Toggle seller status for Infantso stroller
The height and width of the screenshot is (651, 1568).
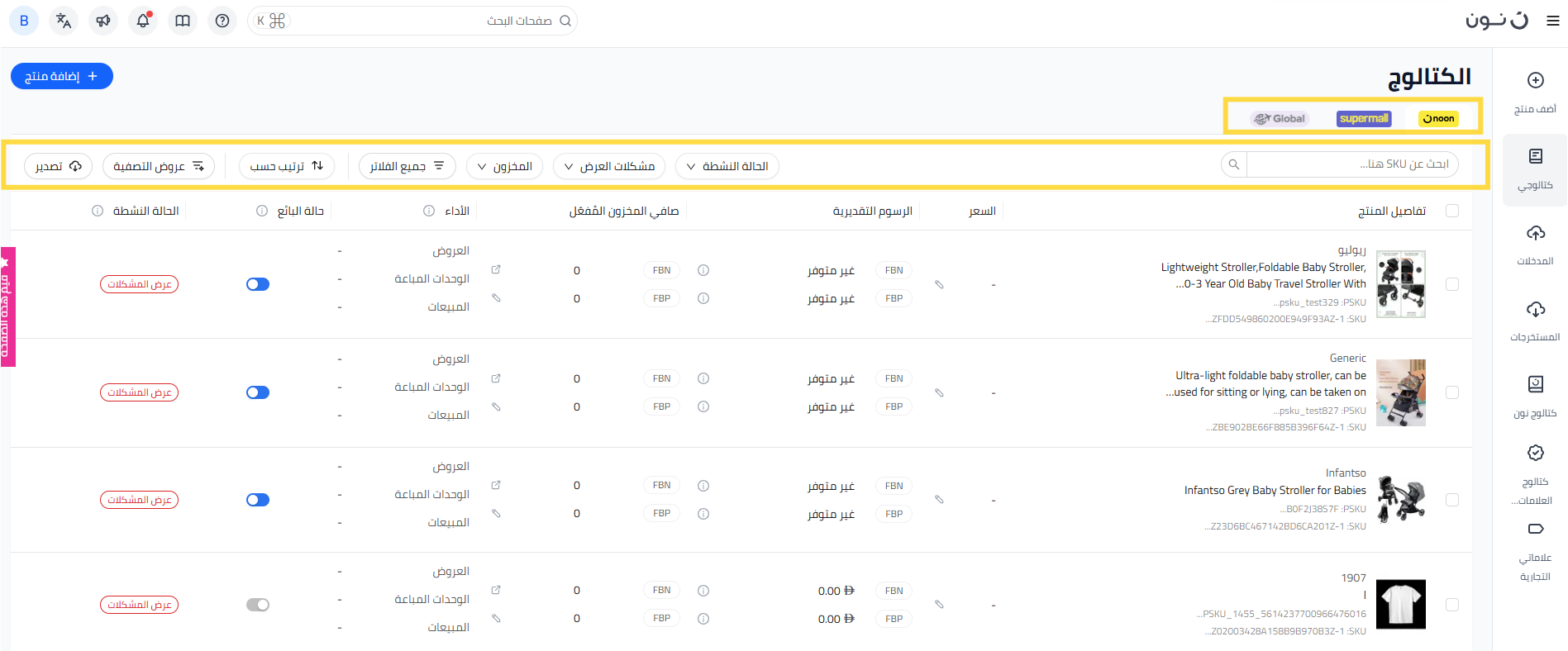pos(258,500)
